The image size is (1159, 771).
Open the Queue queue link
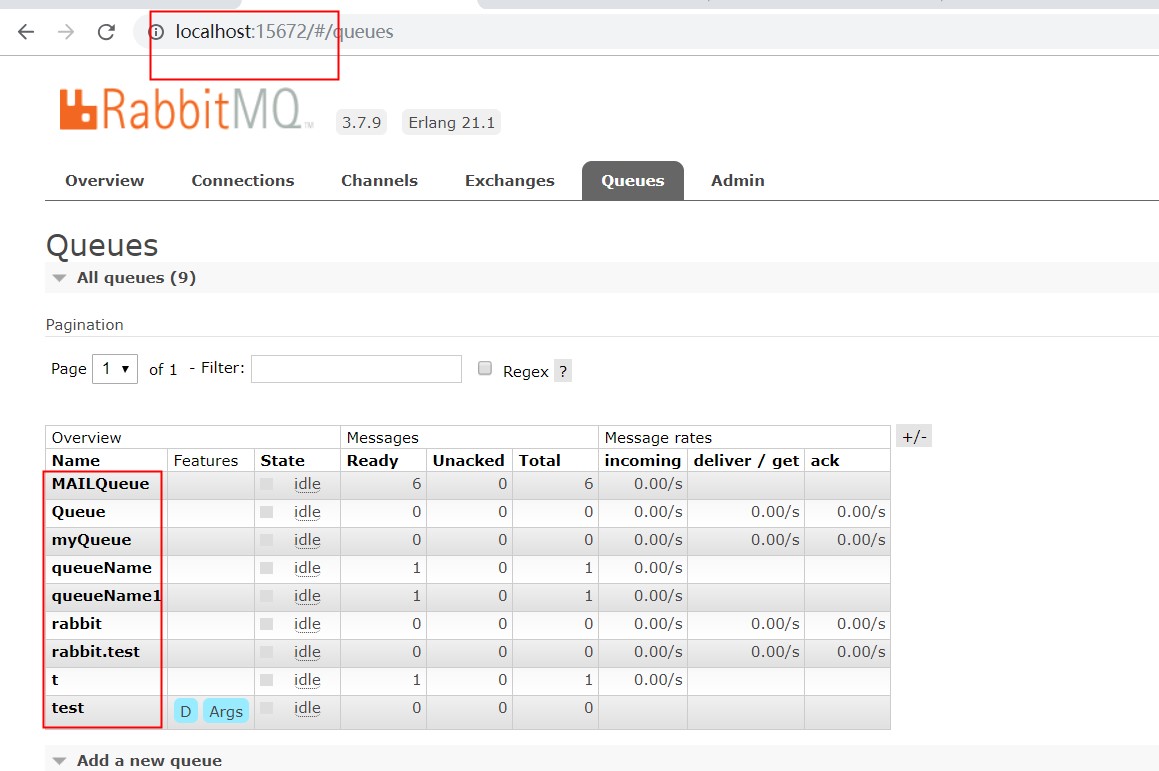[78, 512]
